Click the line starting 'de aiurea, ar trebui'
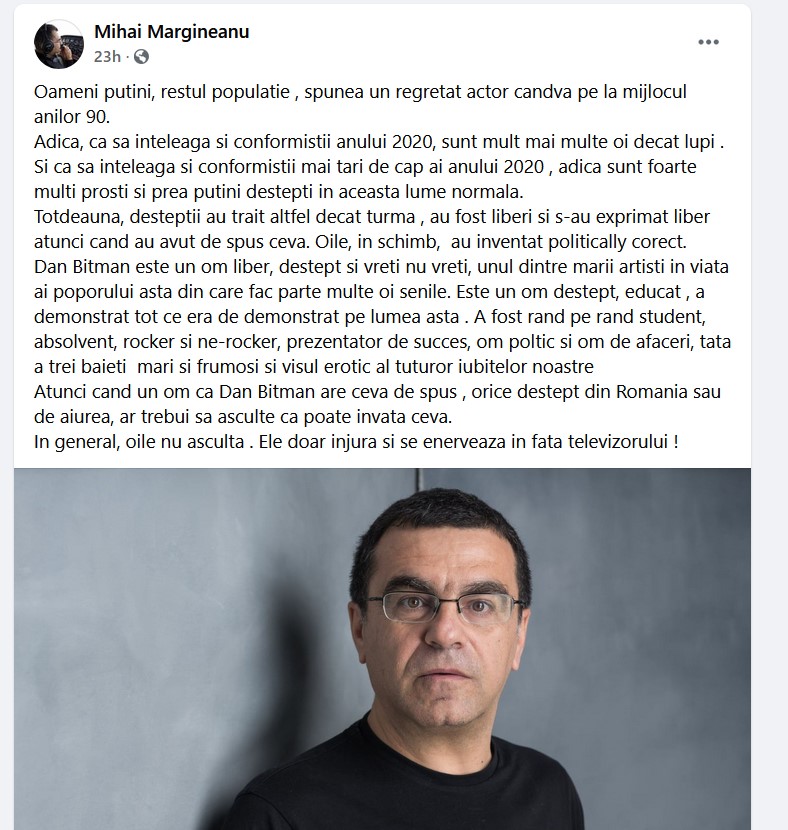This screenshot has width=788, height=830. tap(243, 417)
